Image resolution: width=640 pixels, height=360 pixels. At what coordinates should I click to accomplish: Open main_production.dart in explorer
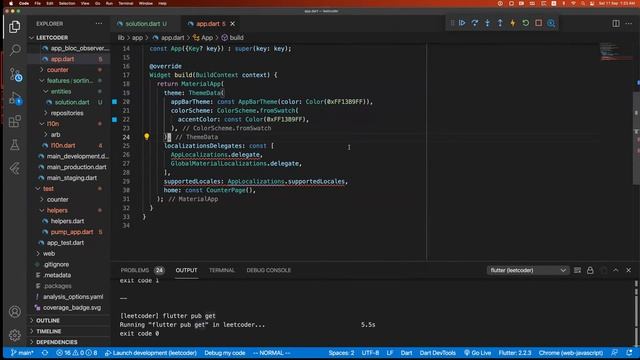coord(76,167)
